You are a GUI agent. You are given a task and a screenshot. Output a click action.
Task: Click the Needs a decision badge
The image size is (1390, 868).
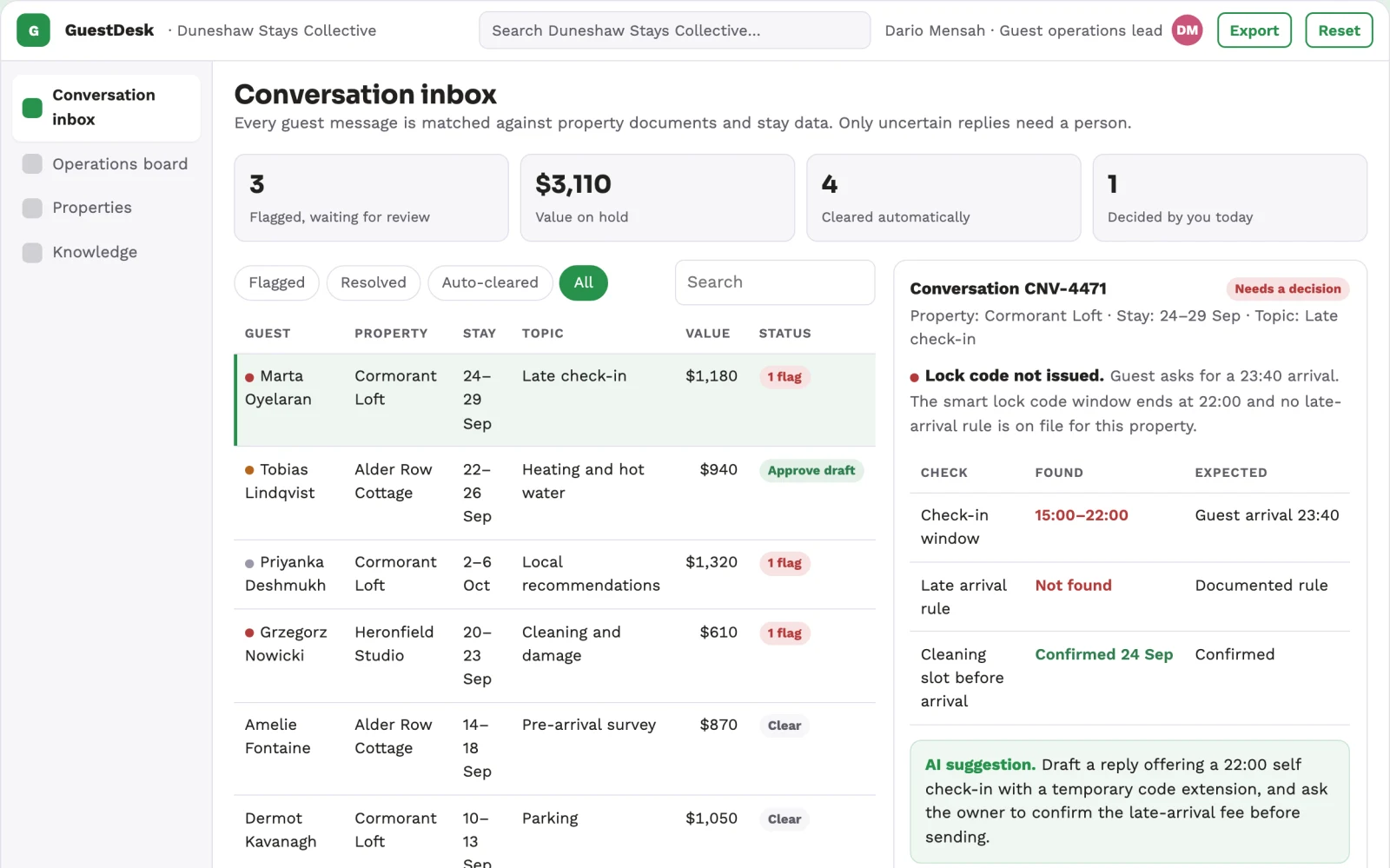tap(1287, 288)
